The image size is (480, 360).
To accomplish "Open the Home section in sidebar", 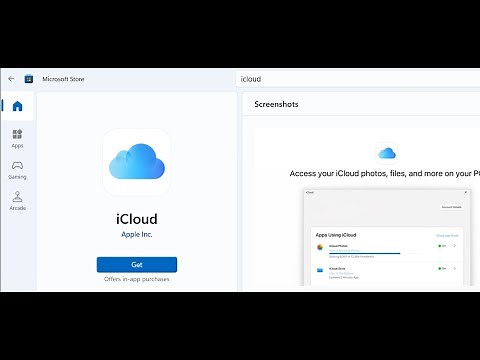I will pos(17,106).
